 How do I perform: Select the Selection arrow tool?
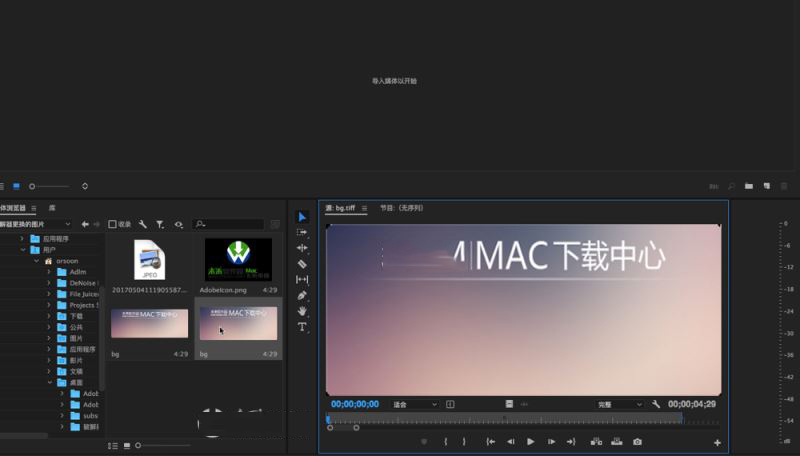pos(302,217)
